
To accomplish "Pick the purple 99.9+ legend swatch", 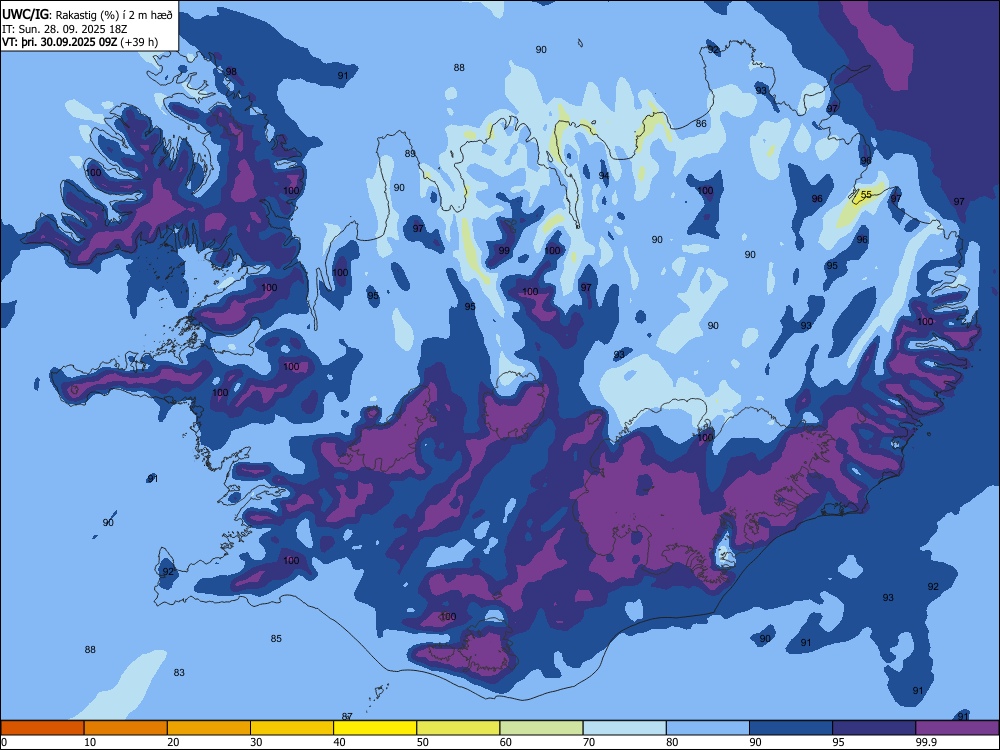I will click(957, 728).
